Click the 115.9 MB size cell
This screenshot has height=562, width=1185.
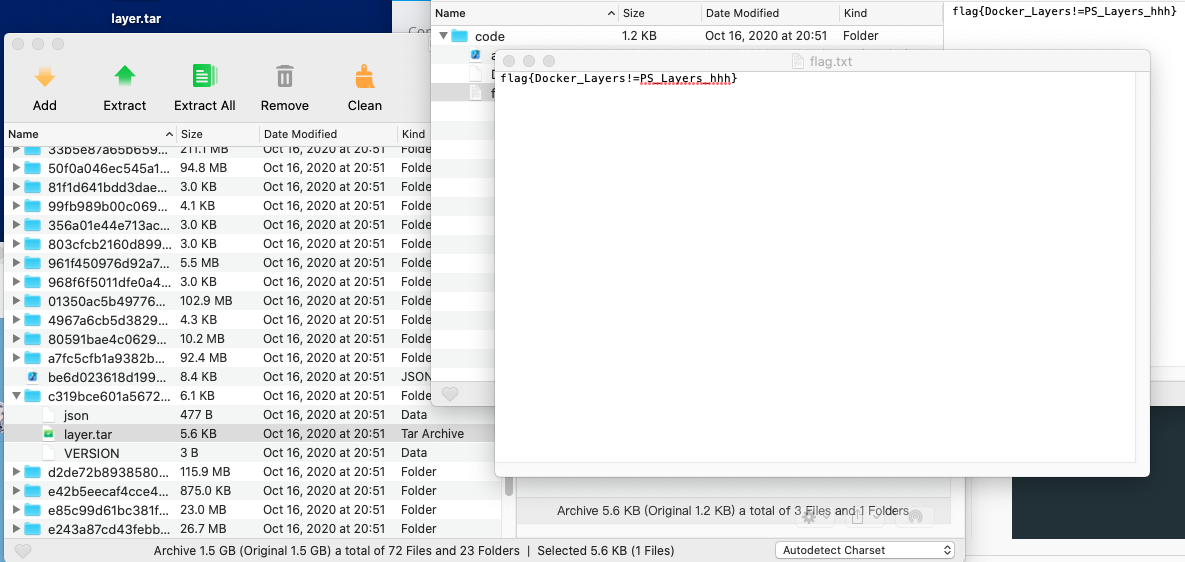[x=206, y=472]
